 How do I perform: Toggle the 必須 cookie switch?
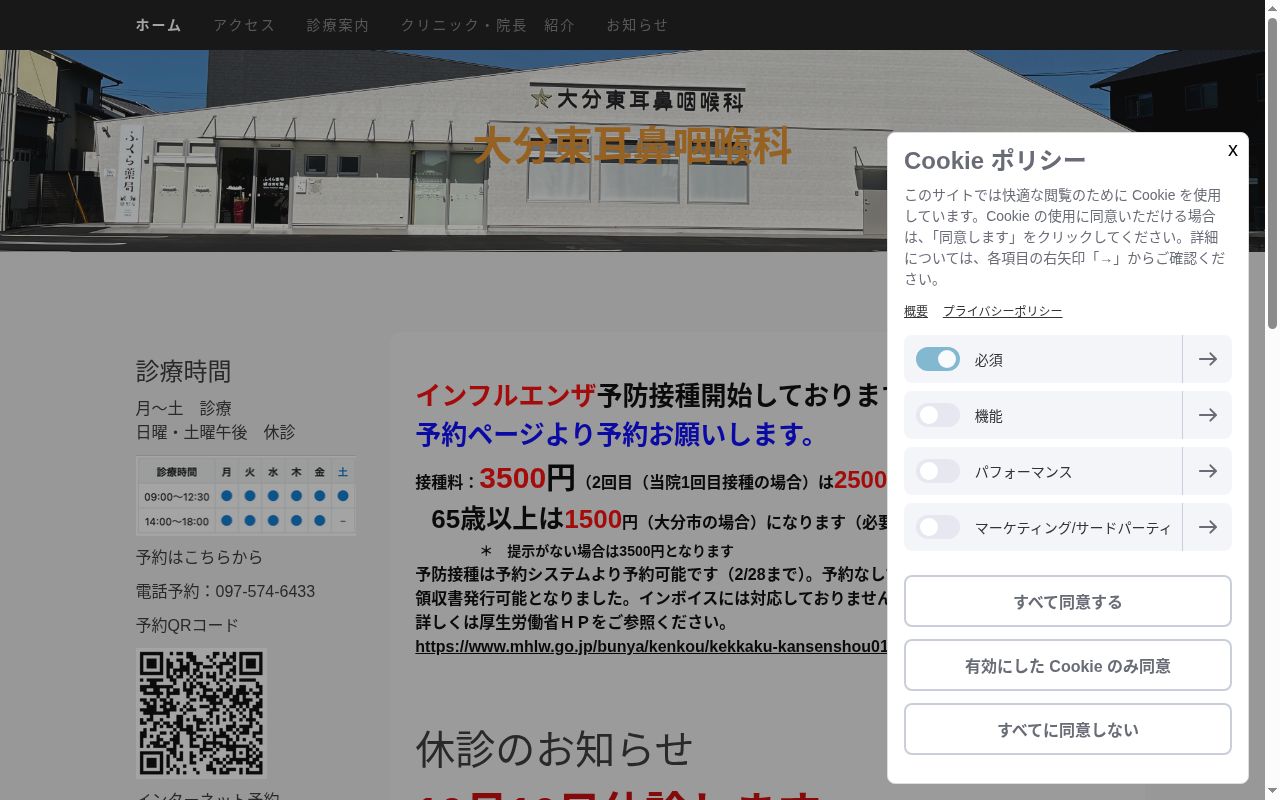[938, 359]
